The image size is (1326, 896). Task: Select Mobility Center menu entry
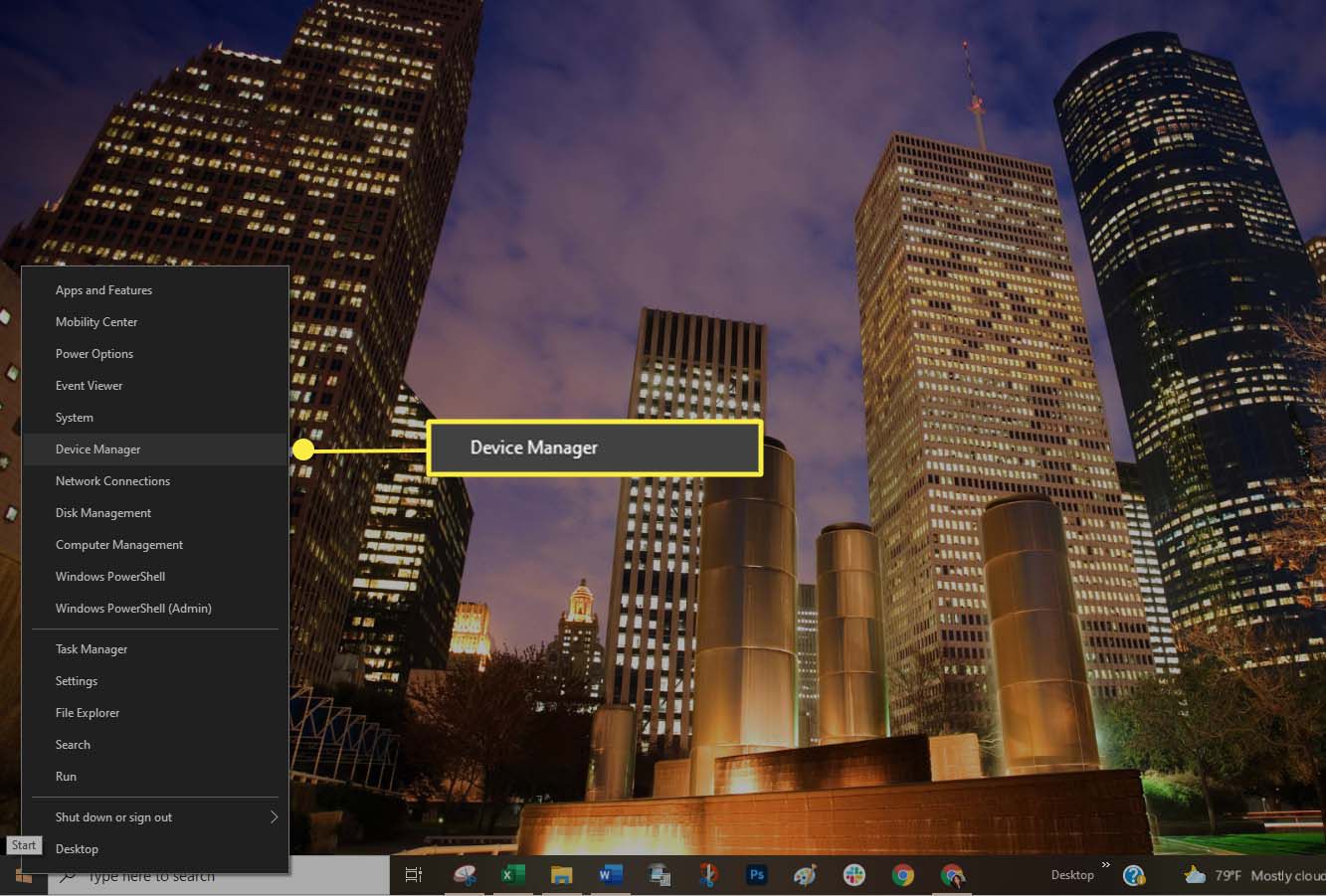(x=155, y=322)
